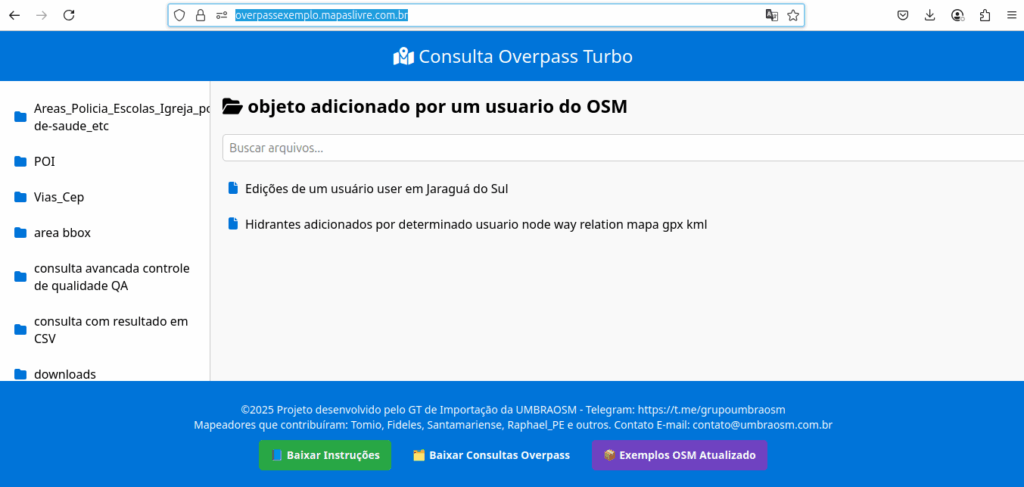Click the map logo in header
The width and height of the screenshot is (1024, 487).
403,57
